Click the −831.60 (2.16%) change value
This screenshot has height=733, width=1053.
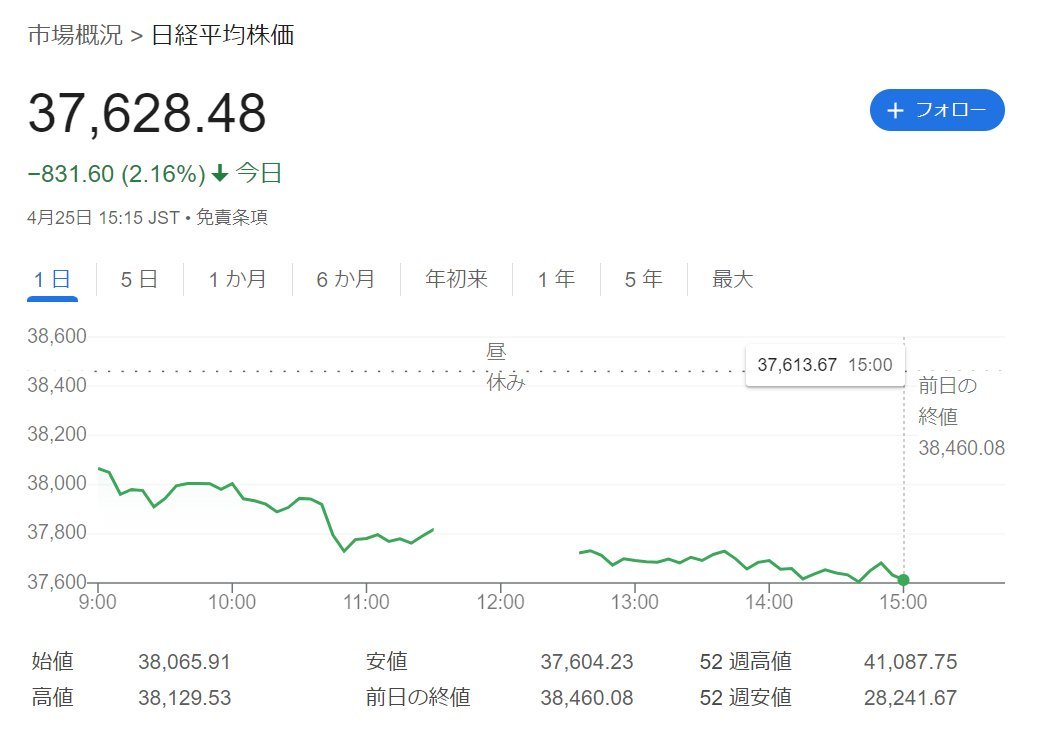click(117, 174)
